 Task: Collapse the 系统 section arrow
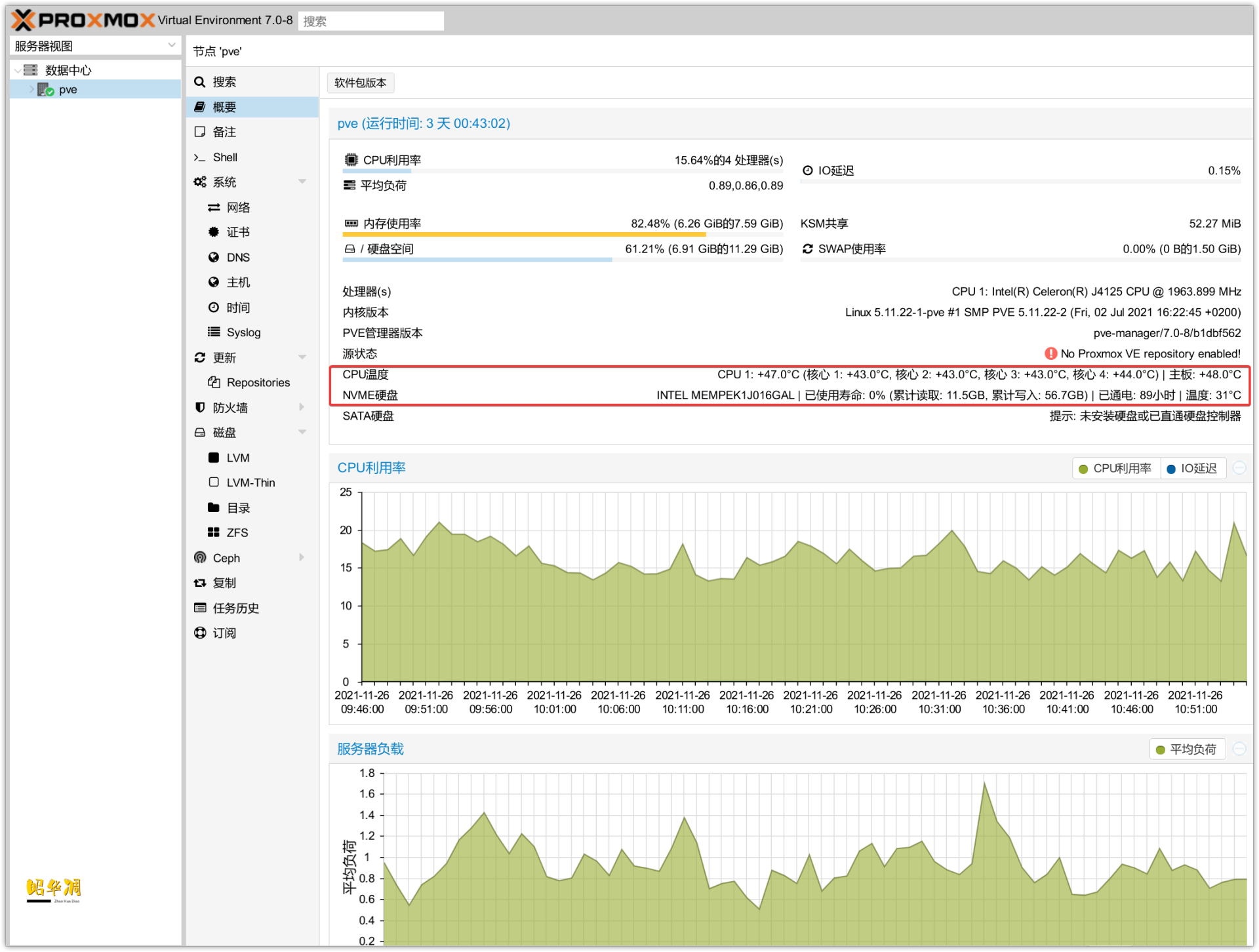tap(302, 182)
